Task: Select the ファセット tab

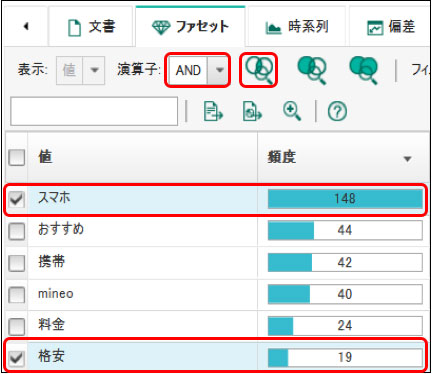Action: (x=190, y=27)
